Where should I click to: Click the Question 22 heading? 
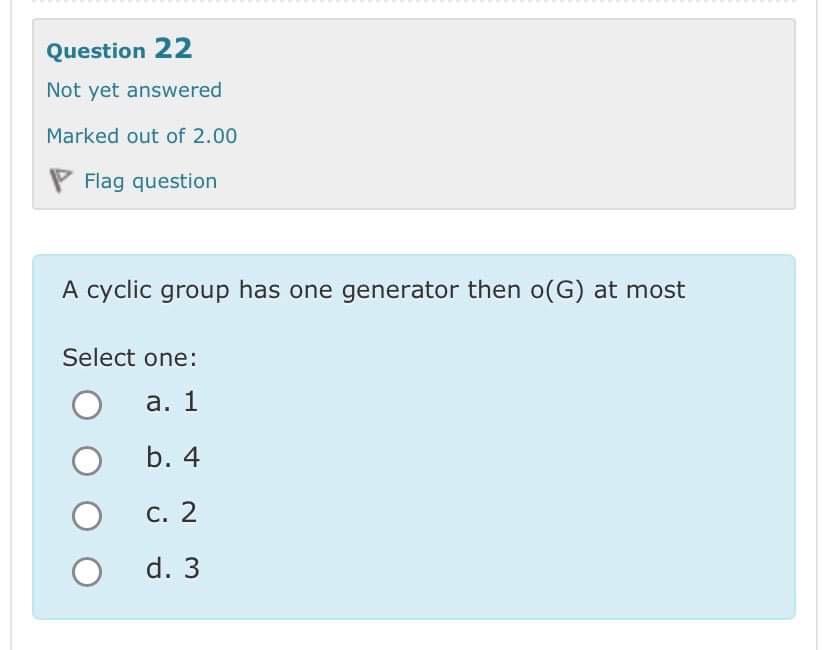(117, 49)
